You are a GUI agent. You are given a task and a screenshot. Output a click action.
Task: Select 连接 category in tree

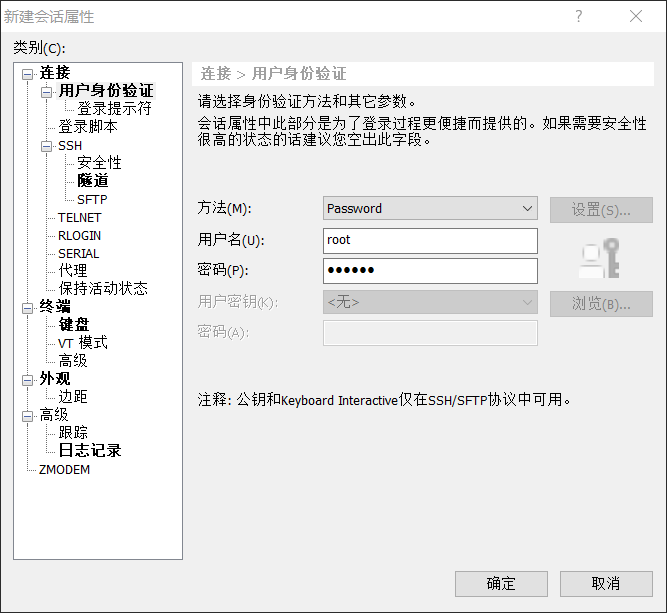click(55, 73)
